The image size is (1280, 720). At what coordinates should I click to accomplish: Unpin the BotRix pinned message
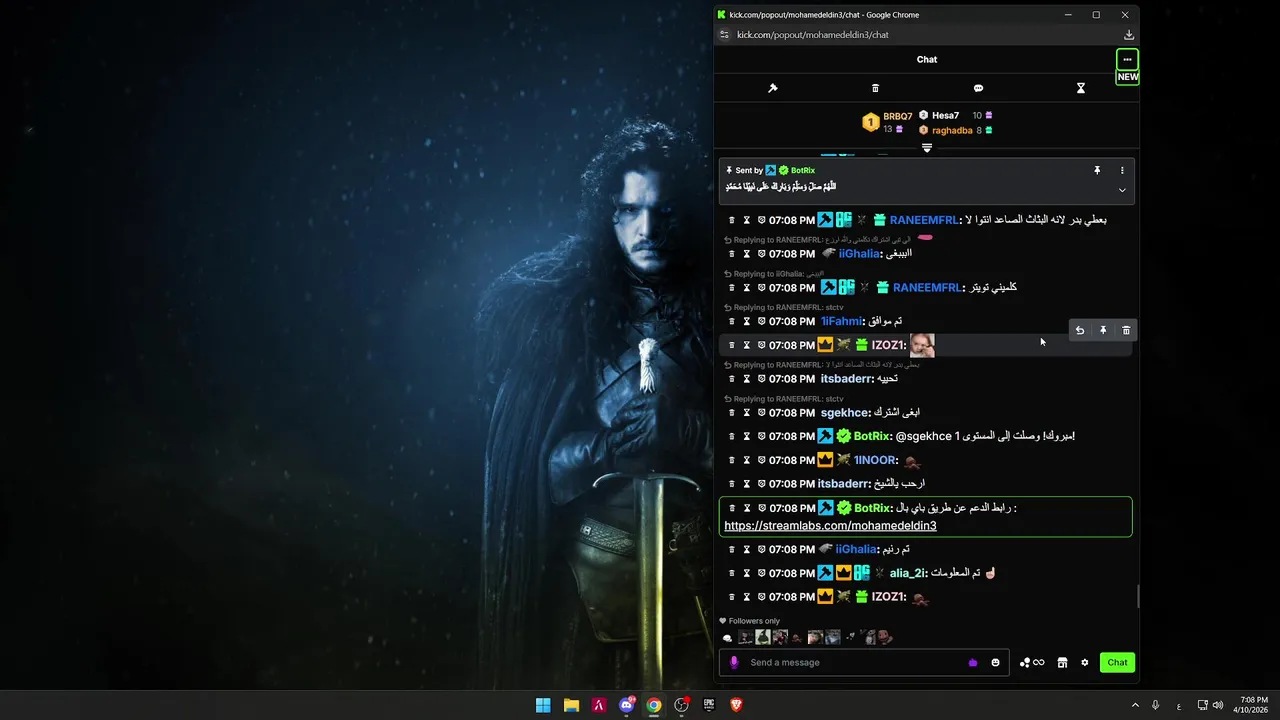click(1097, 171)
